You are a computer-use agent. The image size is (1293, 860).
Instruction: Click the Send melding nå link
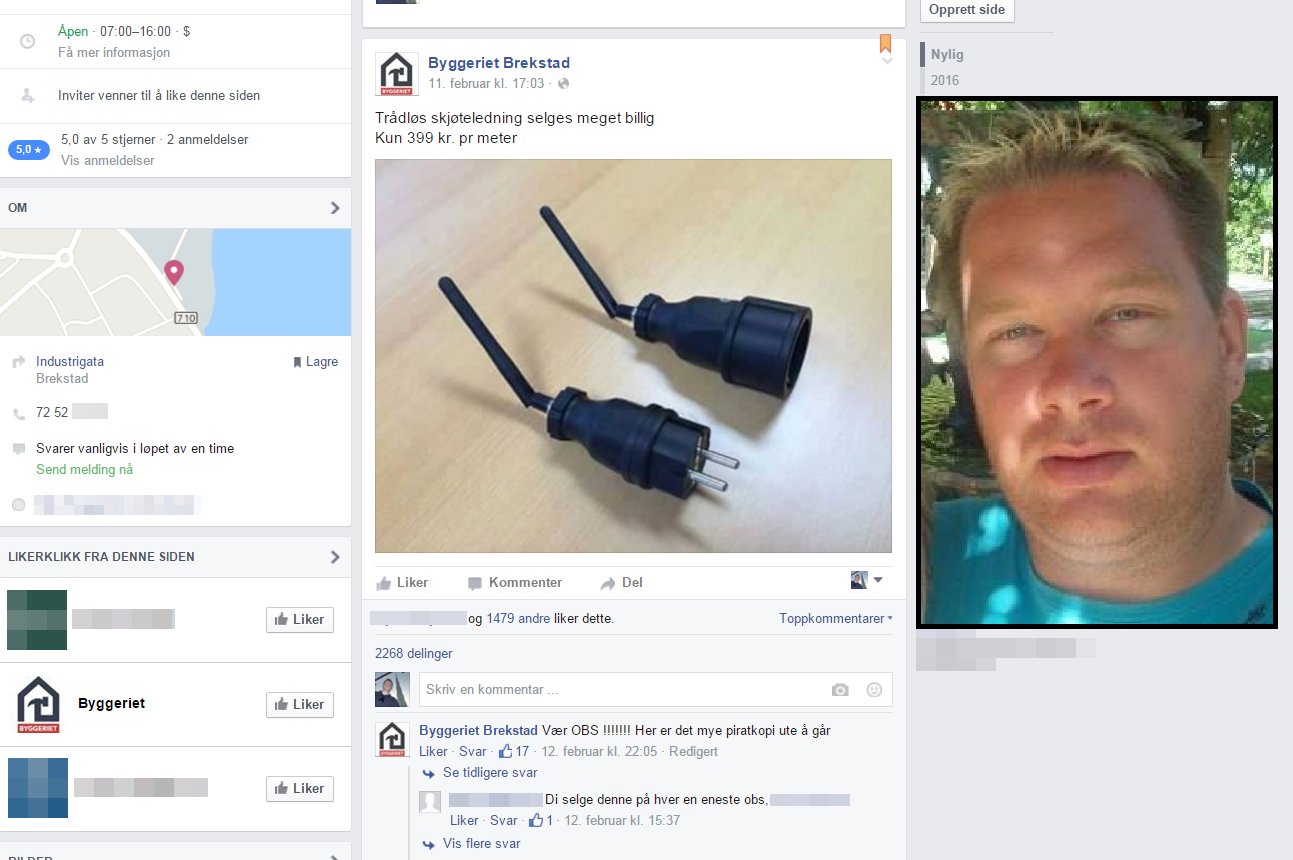84,469
